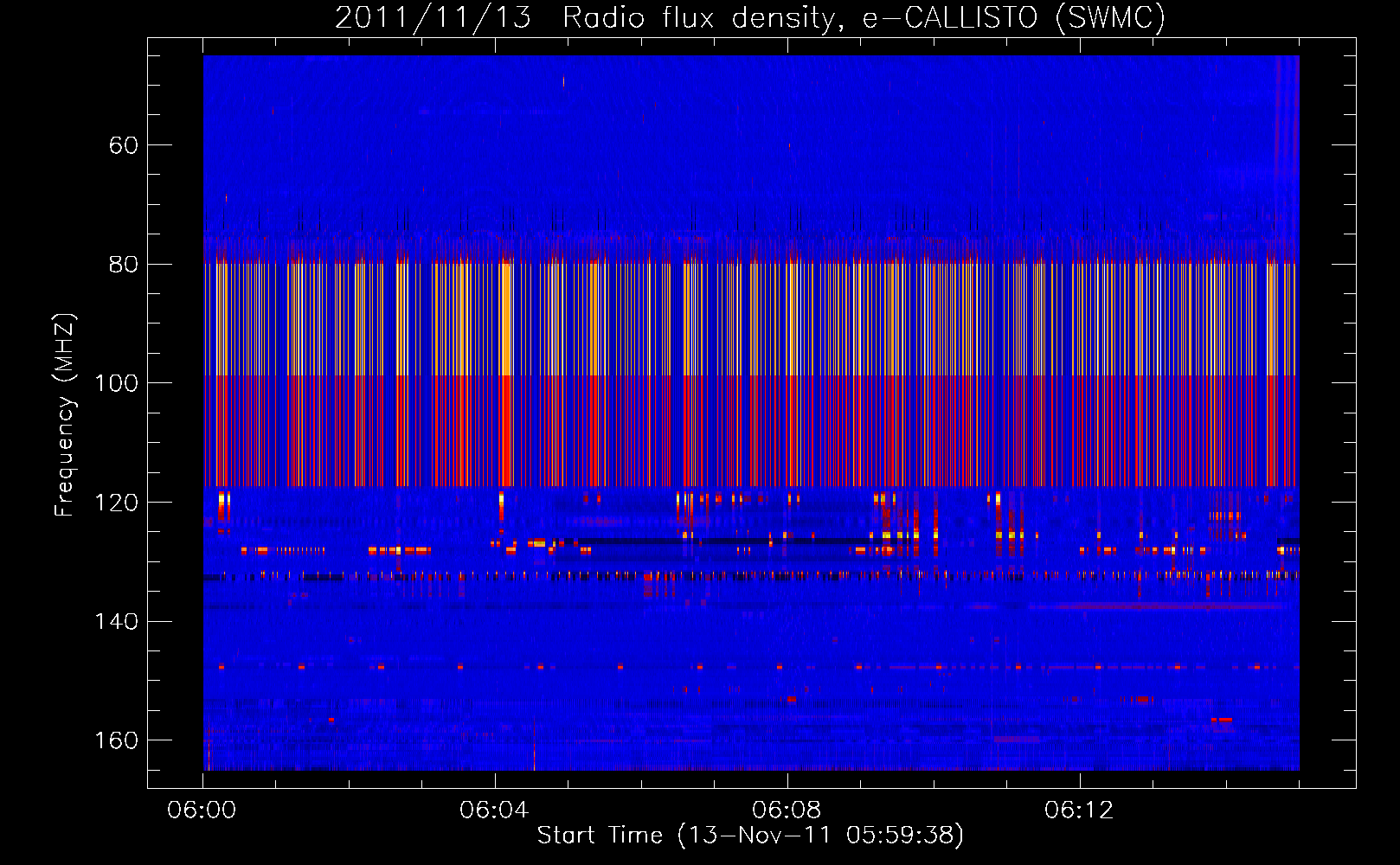The height and width of the screenshot is (865, 1400).
Task: Click the 06:04 time tick label
Action: [494, 811]
